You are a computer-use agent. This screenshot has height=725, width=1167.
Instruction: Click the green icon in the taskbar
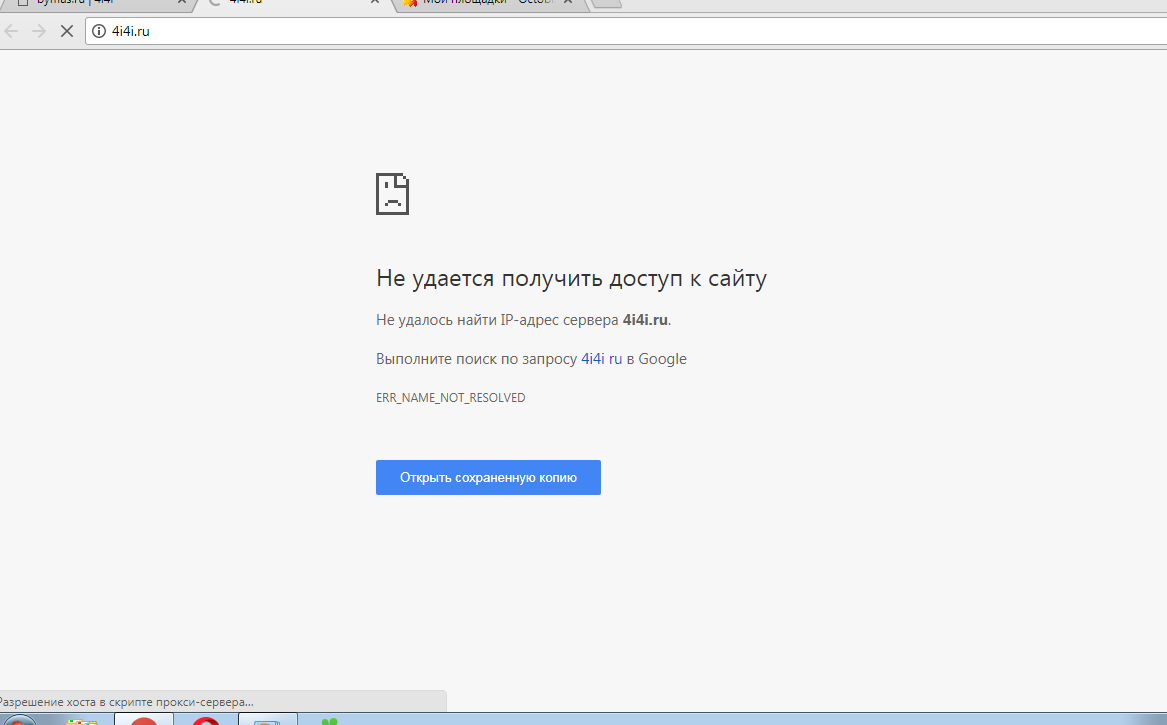329,721
